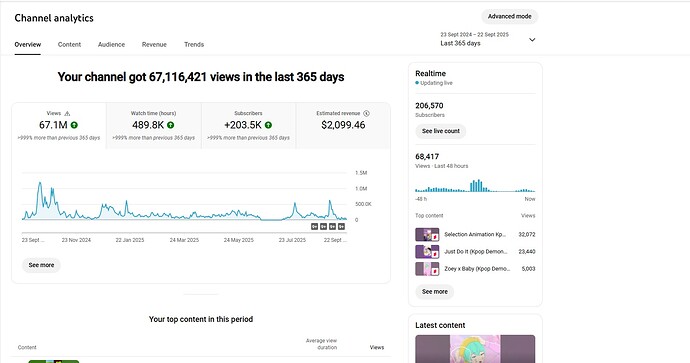The height and width of the screenshot is (363, 690).
Task: Switch to the Content tab
Action: tap(70, 44)
